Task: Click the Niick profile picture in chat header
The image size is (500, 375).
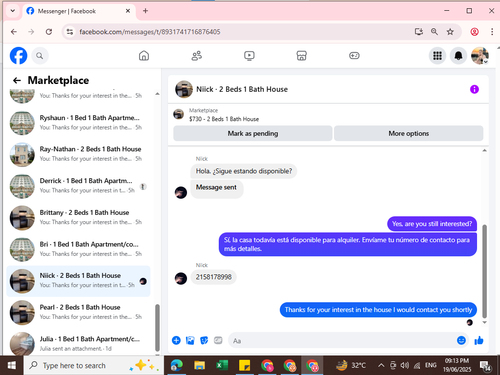Action: point(184,89)
